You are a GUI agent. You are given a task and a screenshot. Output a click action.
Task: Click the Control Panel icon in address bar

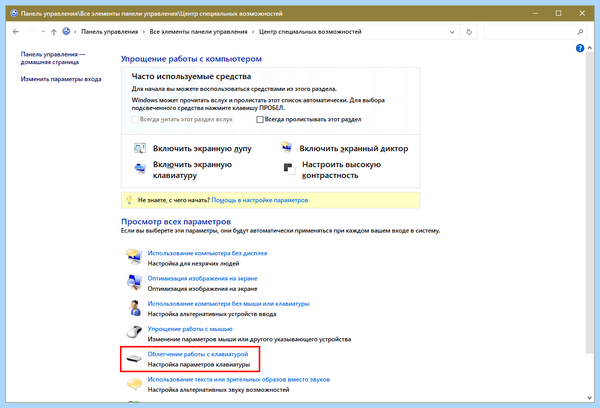click(x=66, y=31)
